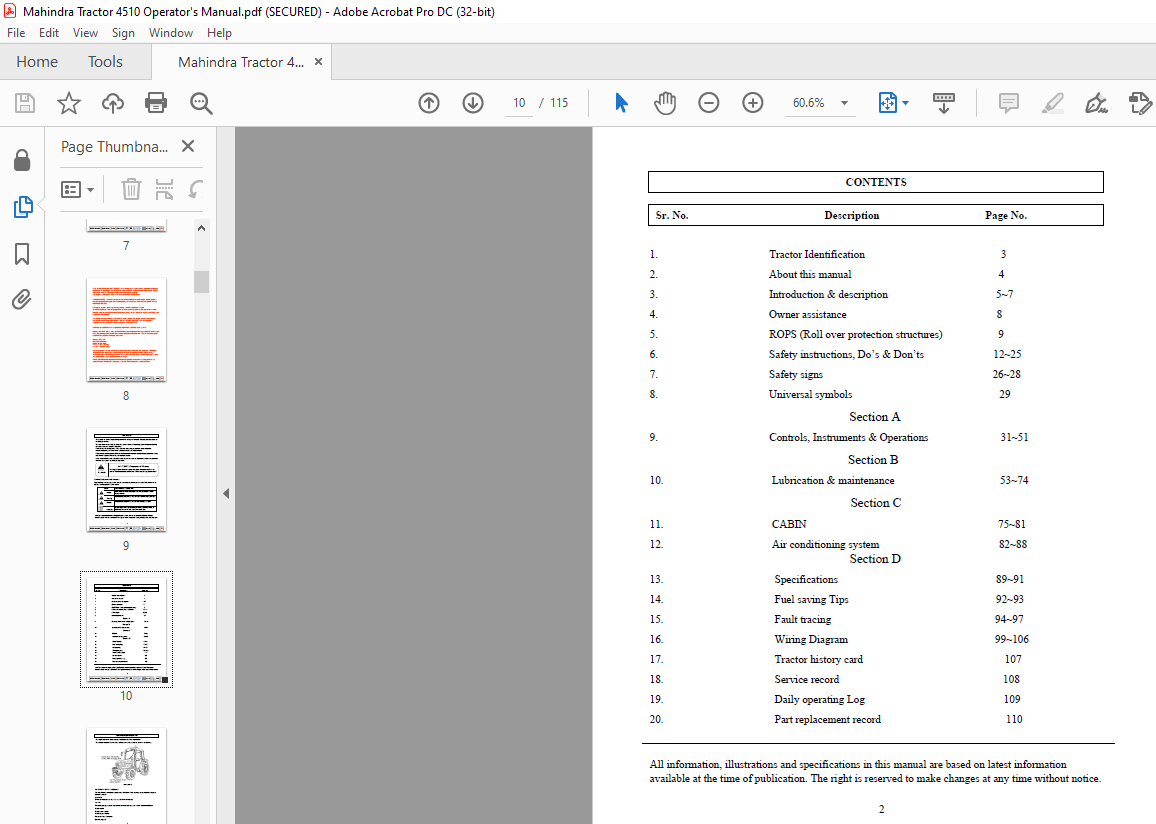Click 'Lubrication & maintenance' contents entry
The width and height of the screenshot is (1156, 824).
point(832,481)
